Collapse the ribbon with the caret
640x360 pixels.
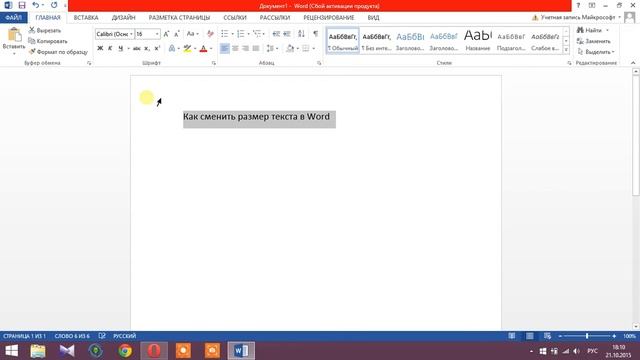[633, 63]
